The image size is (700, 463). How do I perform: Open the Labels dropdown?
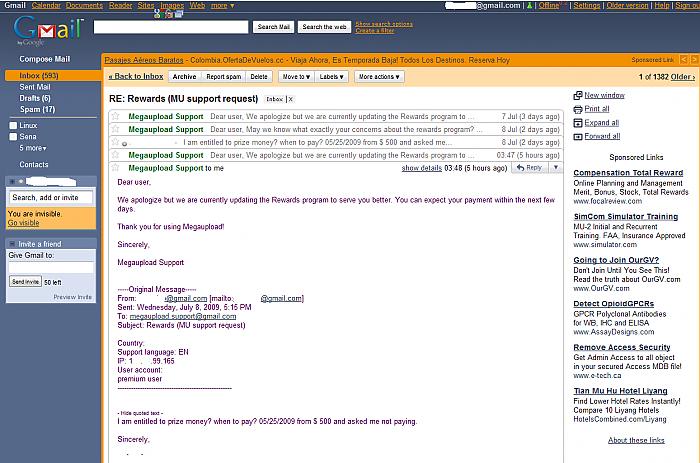coord(331,76)
